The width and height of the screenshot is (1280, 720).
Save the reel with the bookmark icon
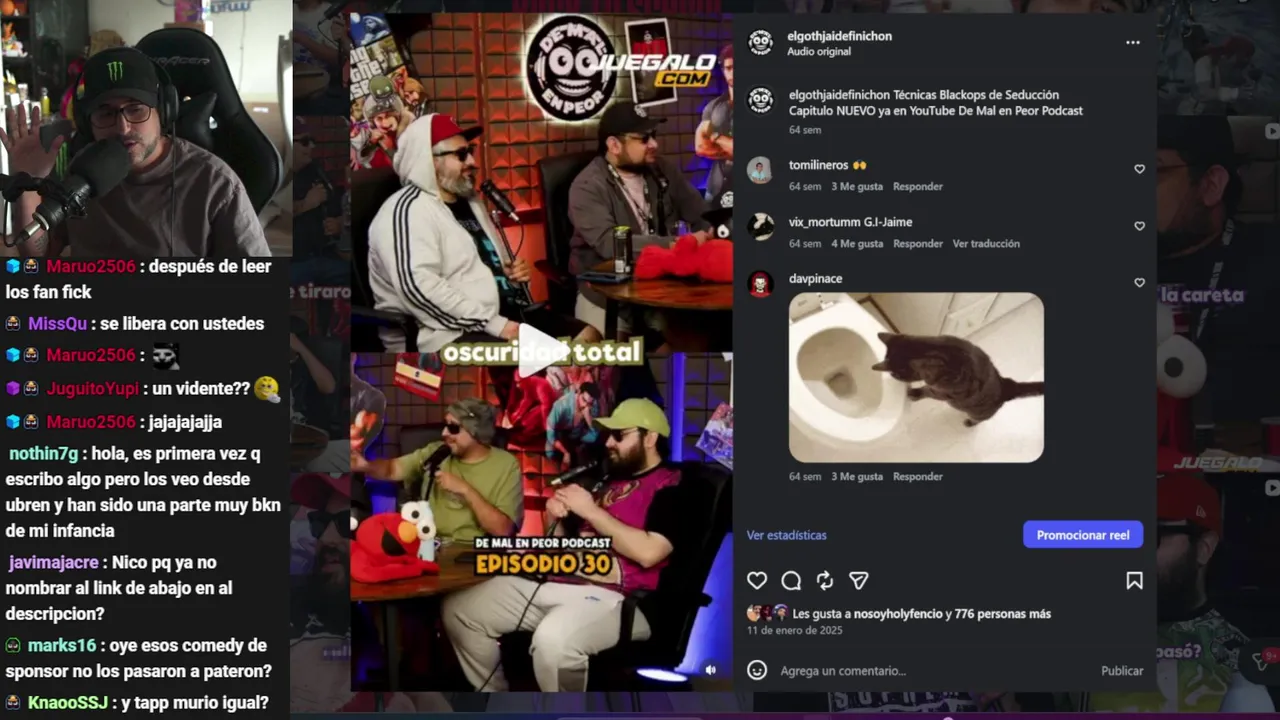(1134, 581)
